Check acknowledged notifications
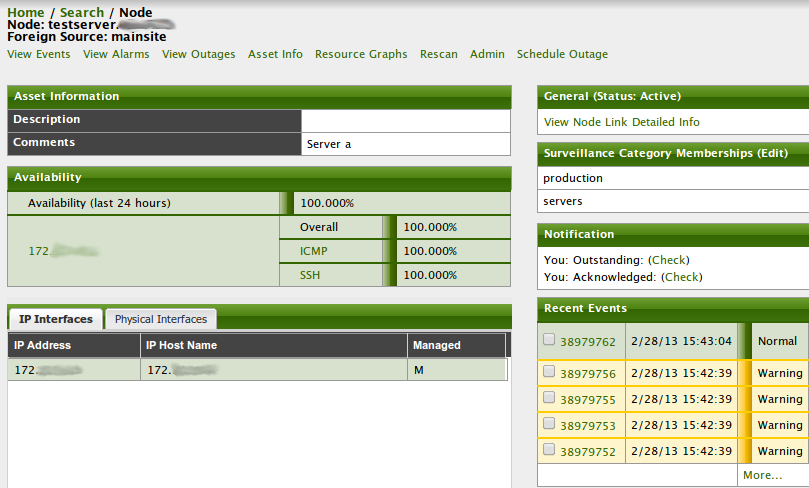Viewport: 809px width, 488px height. tap(682, 277)
